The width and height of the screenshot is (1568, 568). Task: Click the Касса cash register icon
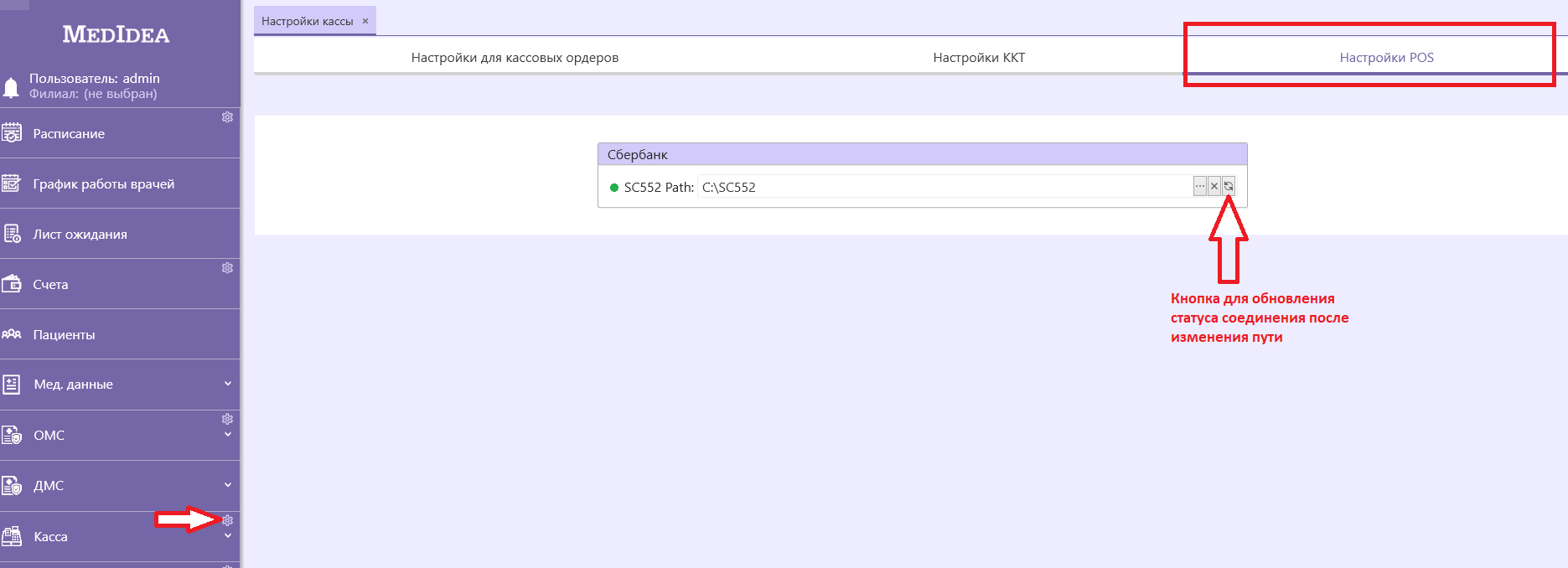11,536
